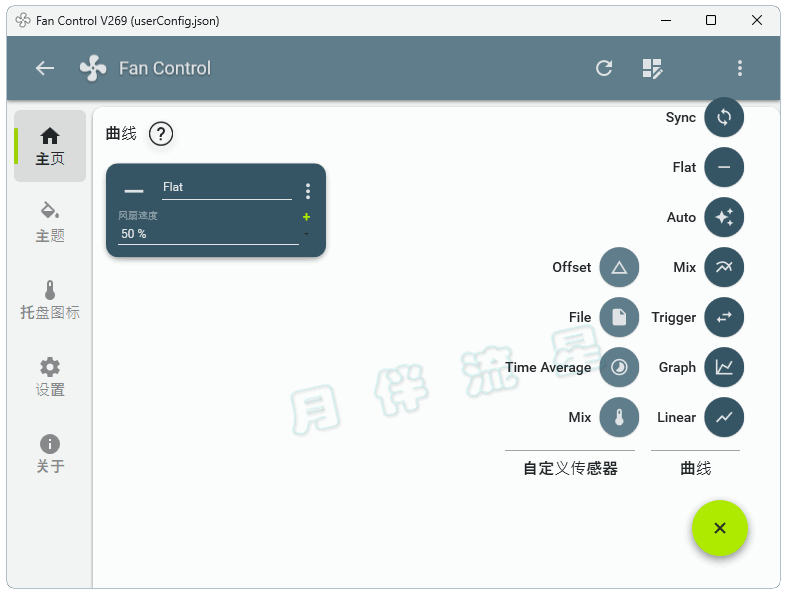Click the fan logo in header
This screenshot has width=788, height=597.
(93, 68)
